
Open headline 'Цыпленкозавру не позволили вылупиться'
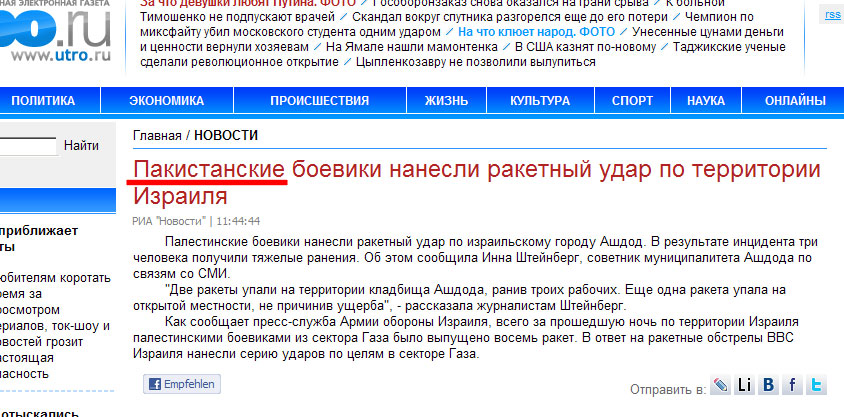point(476,62)
